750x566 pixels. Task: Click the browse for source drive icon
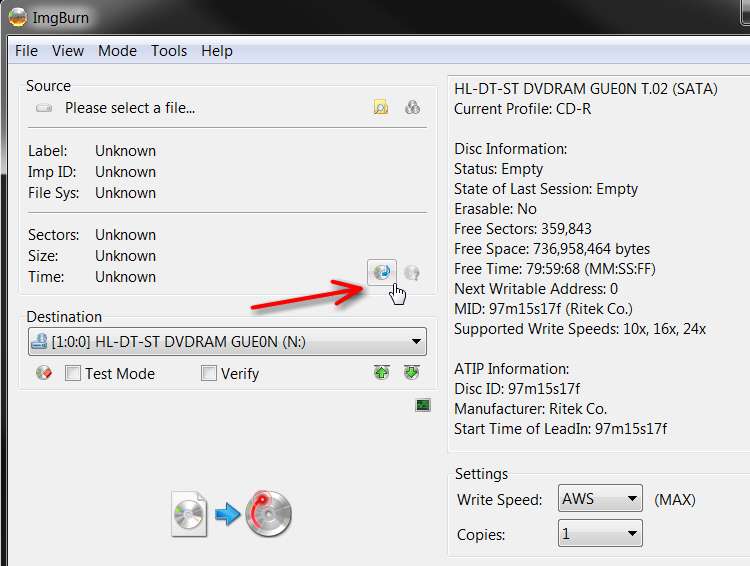coord(412,107)
